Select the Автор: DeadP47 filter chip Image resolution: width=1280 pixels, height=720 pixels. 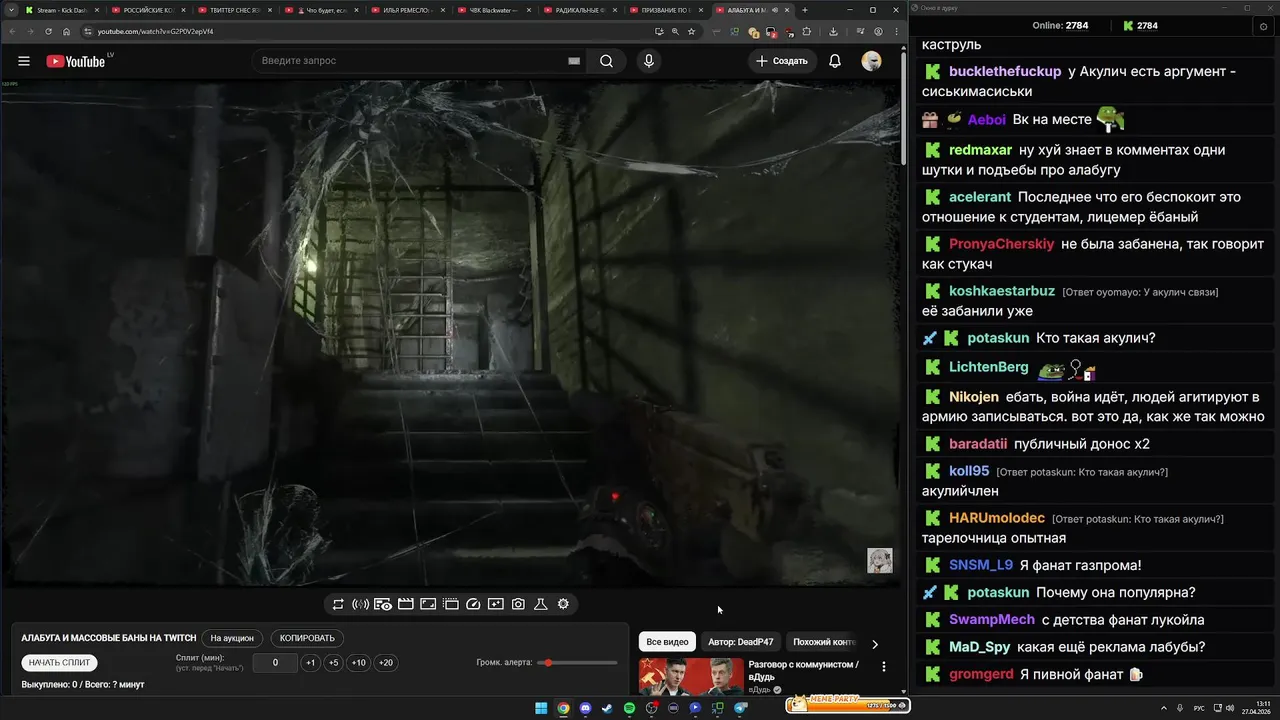[741, 642]
